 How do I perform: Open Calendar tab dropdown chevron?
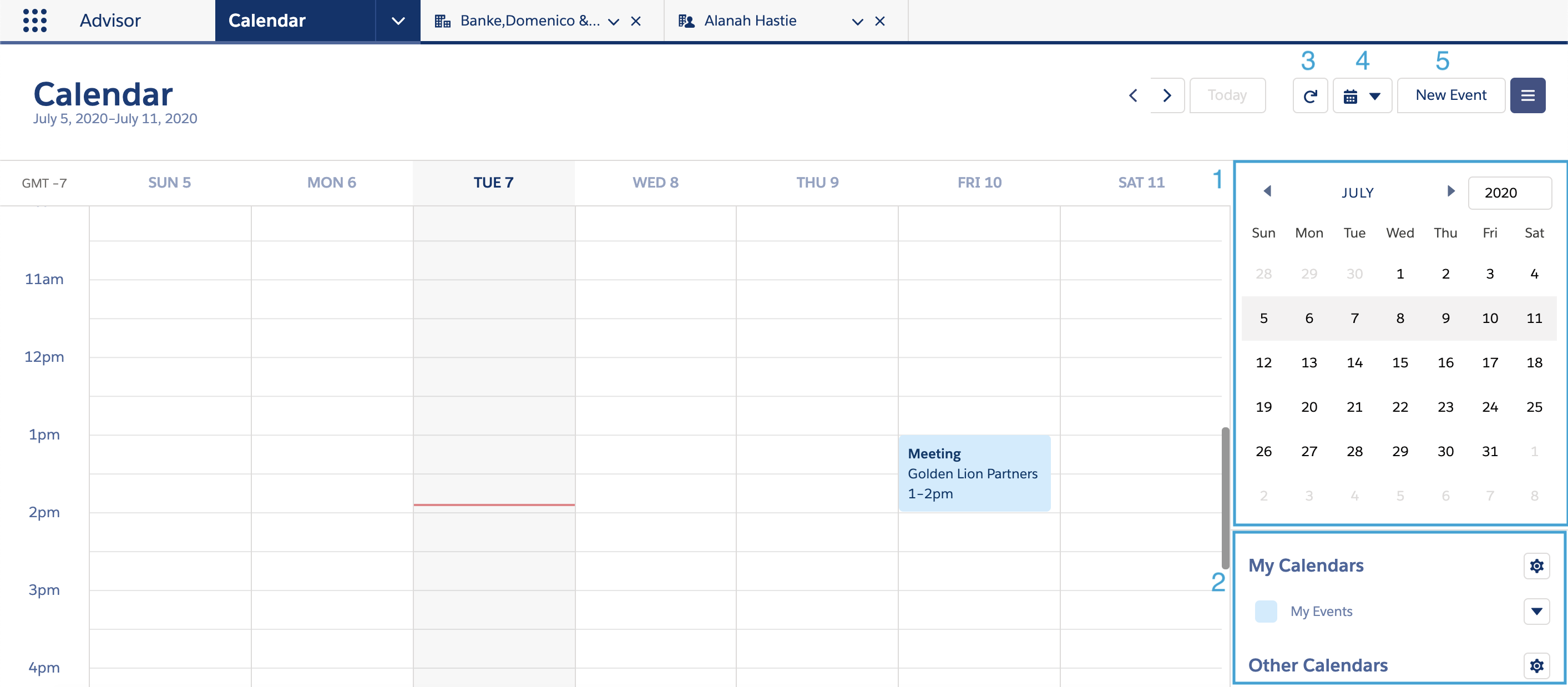(398, 21)
